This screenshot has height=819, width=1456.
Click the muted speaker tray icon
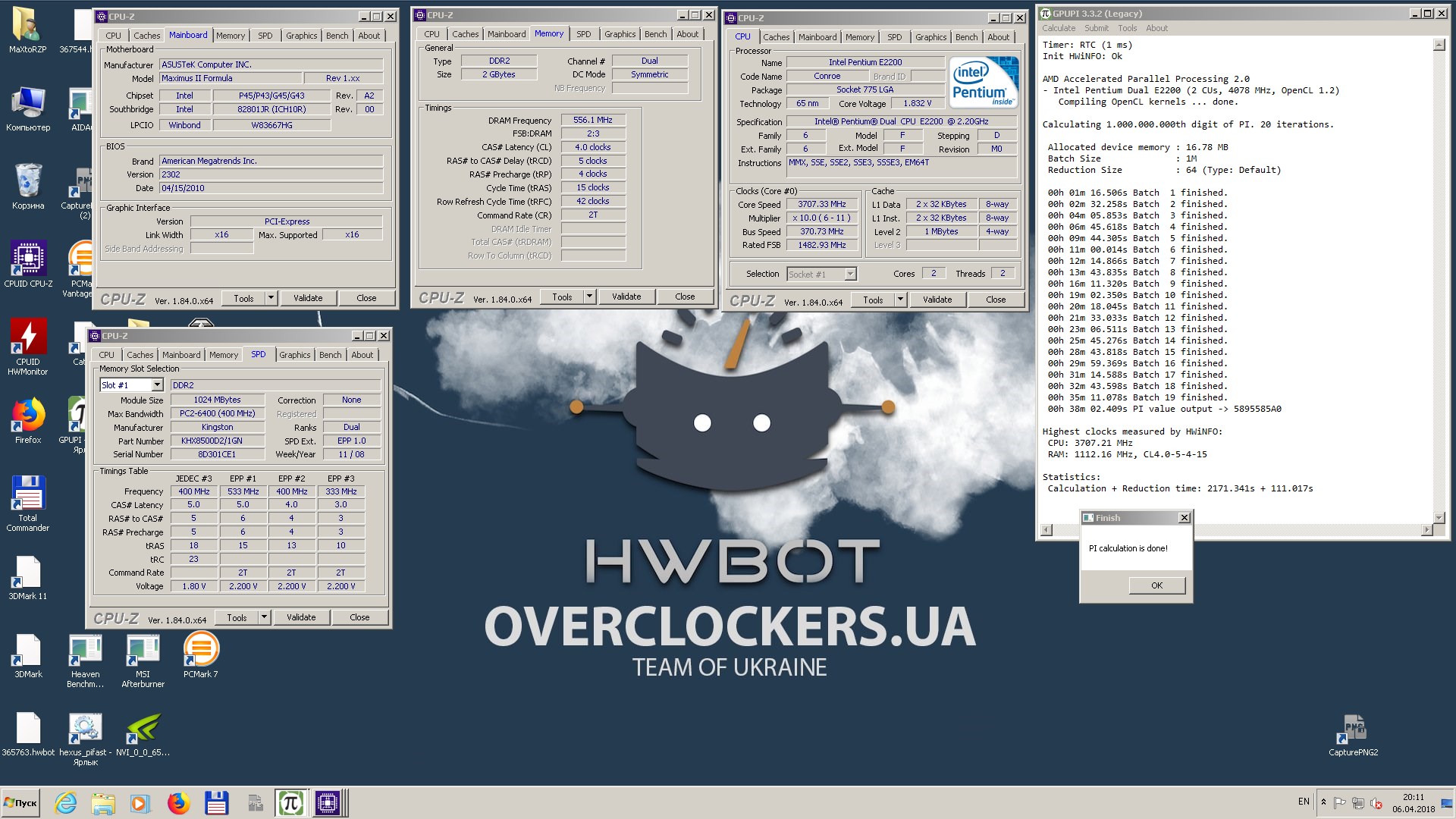(x=1376, y=803)
